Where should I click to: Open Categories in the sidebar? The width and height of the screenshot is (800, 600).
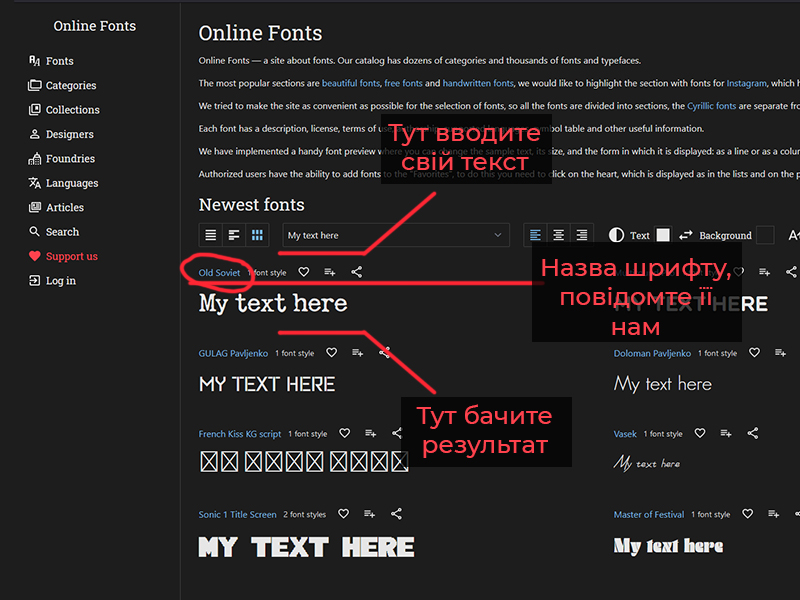click(70, 86)
